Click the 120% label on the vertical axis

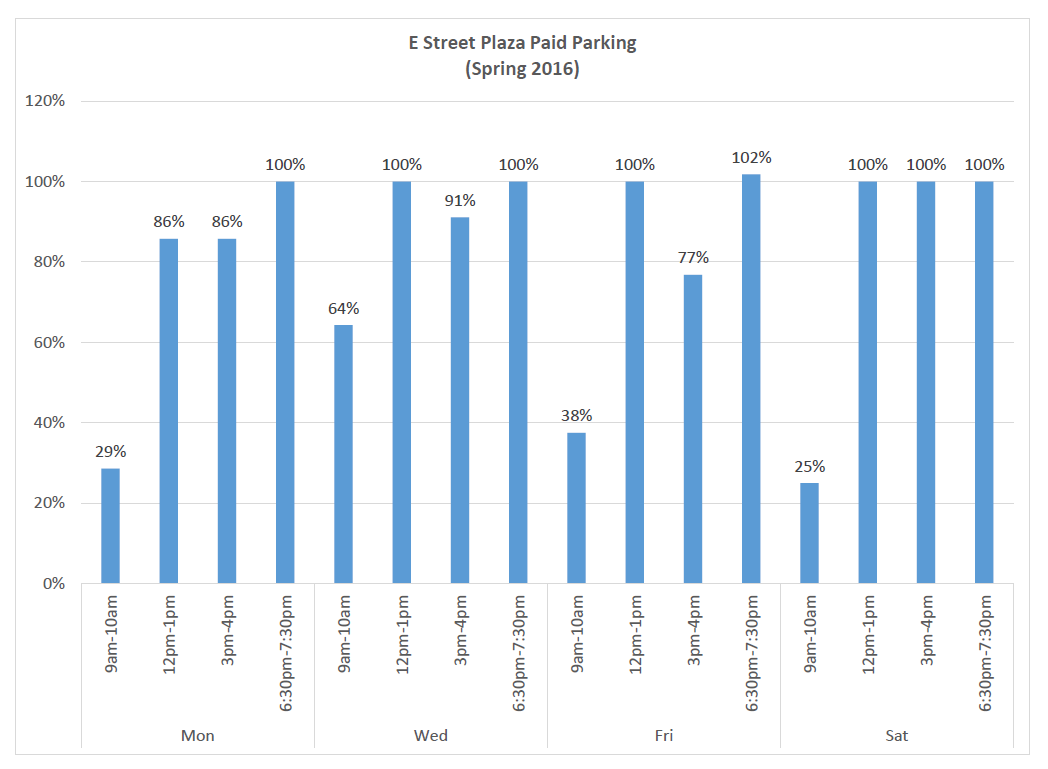pos(47,102)
